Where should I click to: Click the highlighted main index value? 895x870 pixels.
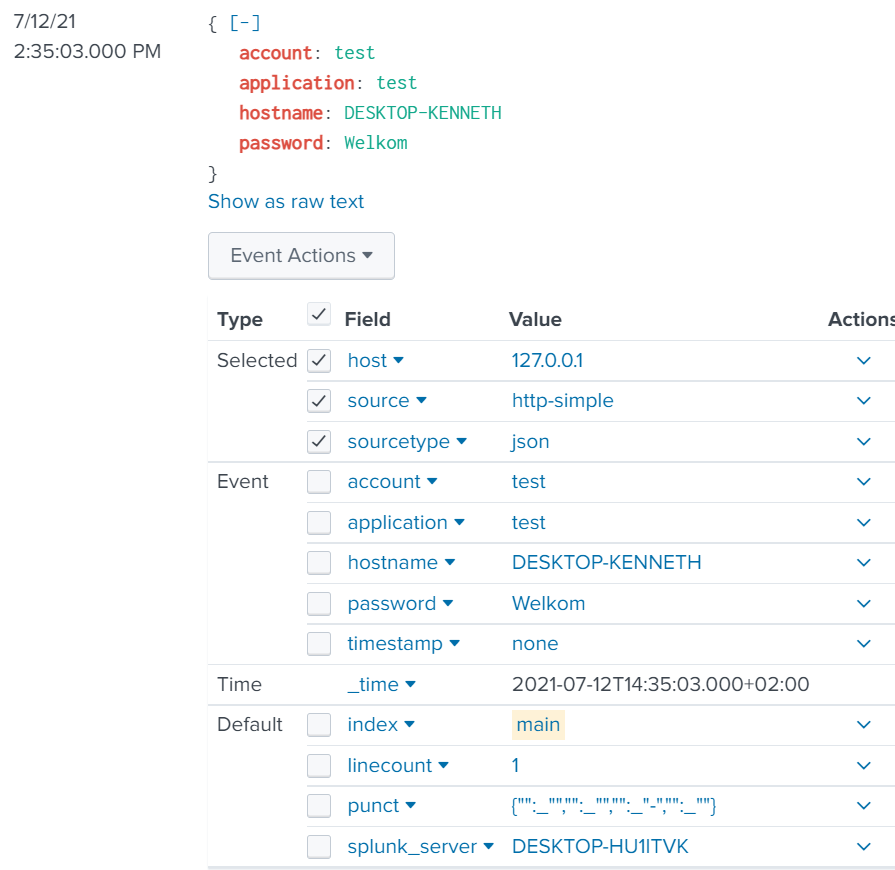[538, 725]
